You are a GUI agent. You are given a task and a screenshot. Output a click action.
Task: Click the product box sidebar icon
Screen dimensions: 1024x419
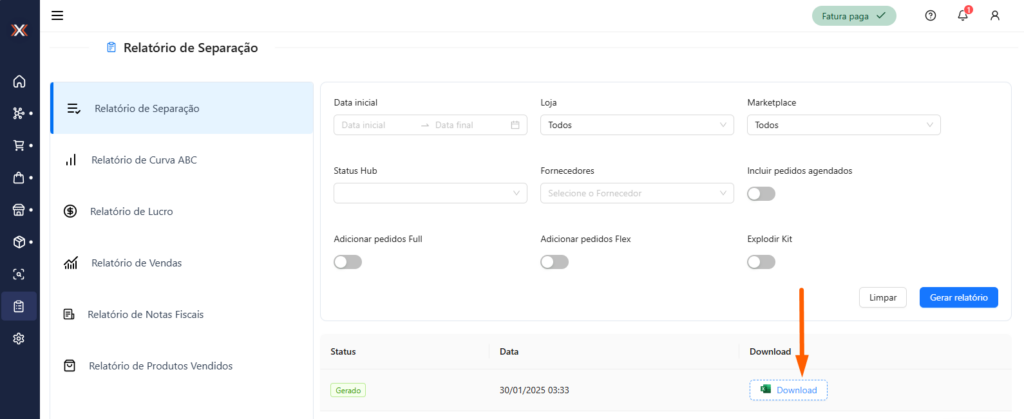(x=19, y=242)
